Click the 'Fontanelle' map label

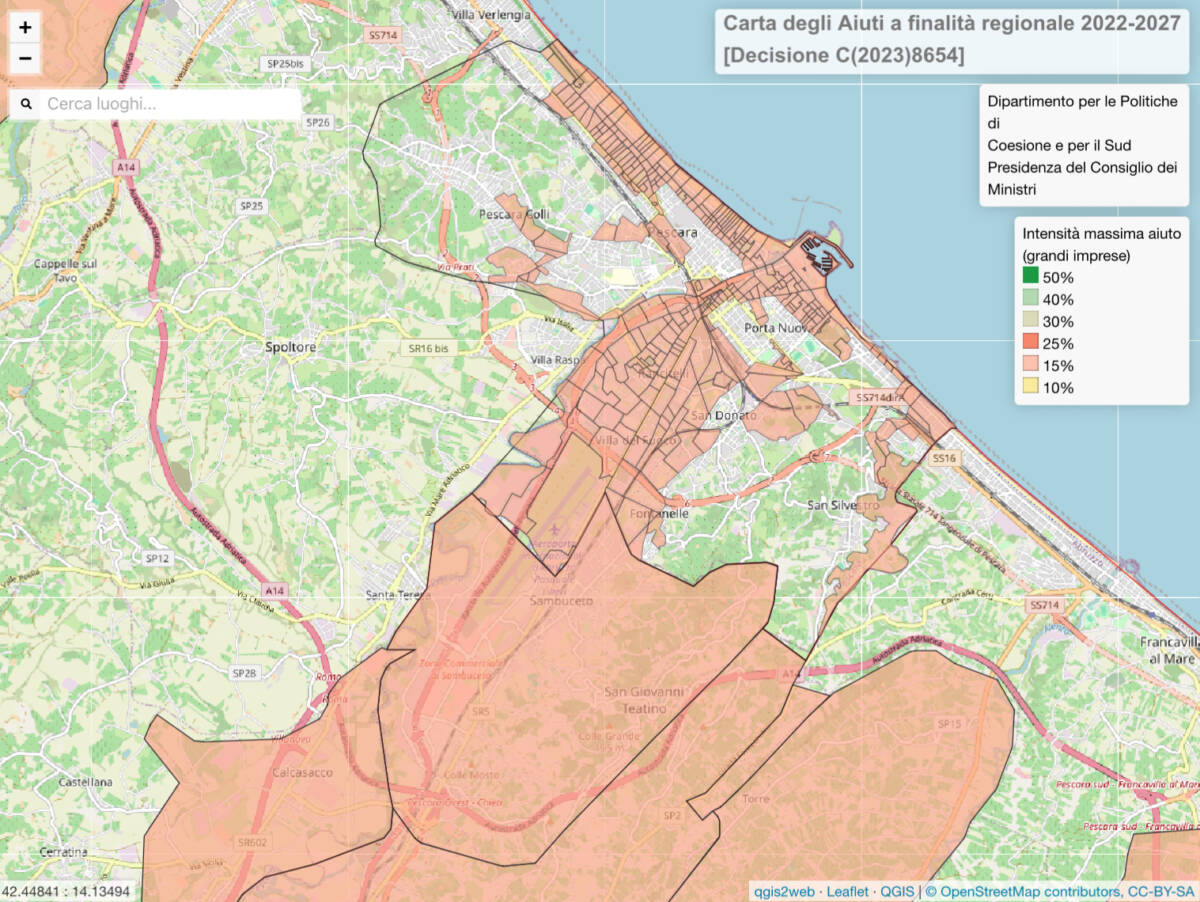[659, 513]
